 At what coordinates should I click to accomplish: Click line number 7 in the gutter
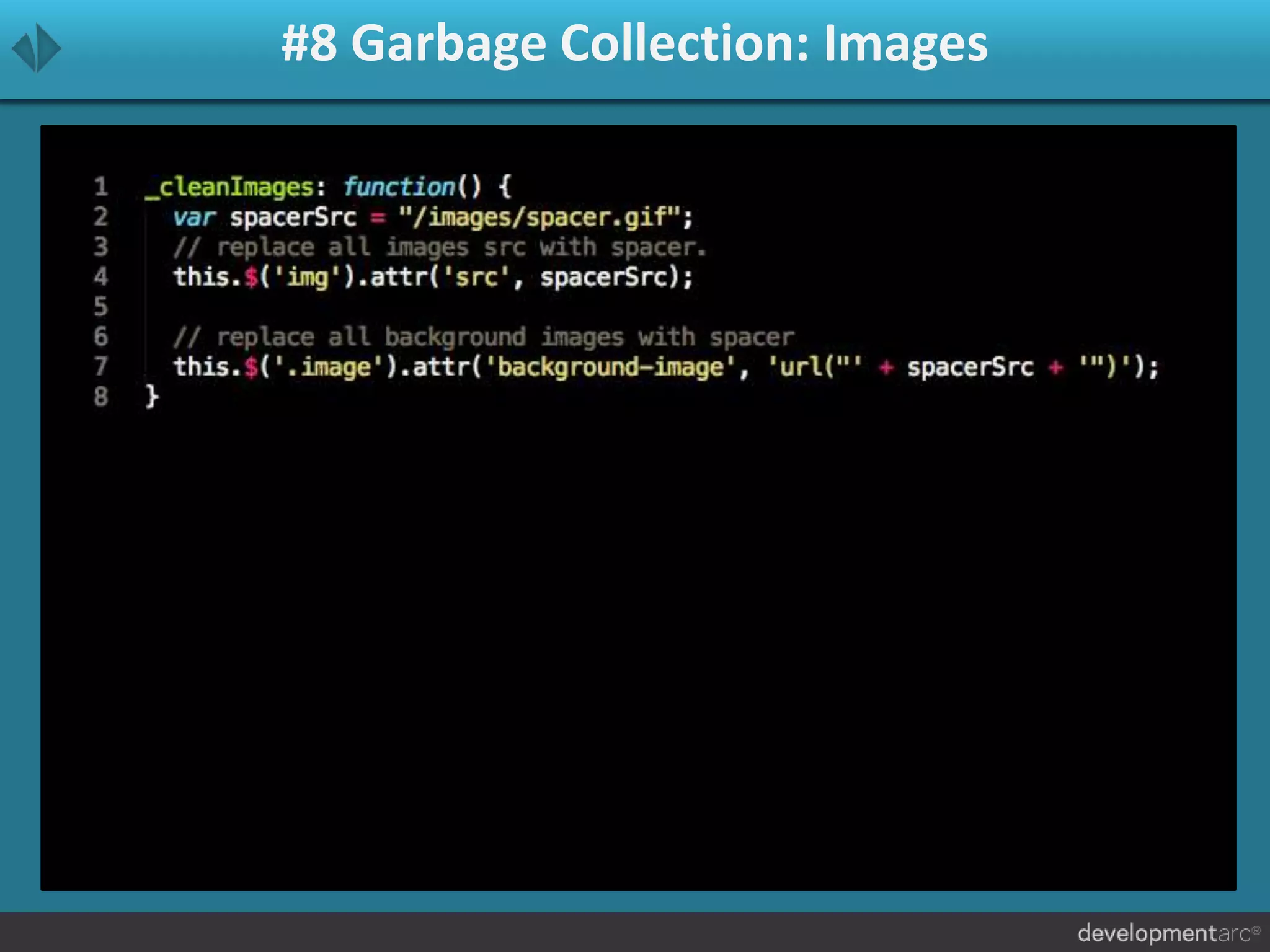[x=101, y=366]
